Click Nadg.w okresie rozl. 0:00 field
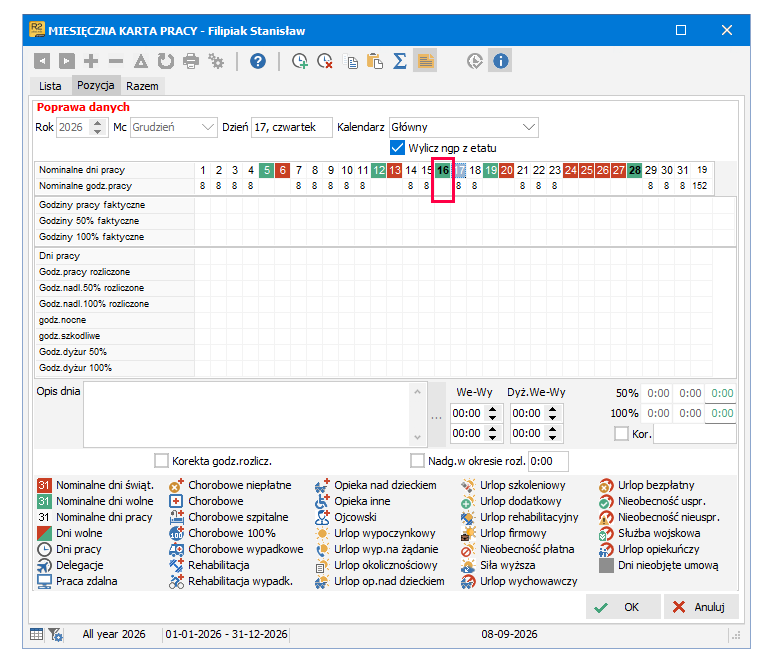760x671 pixels. point(548,461)
